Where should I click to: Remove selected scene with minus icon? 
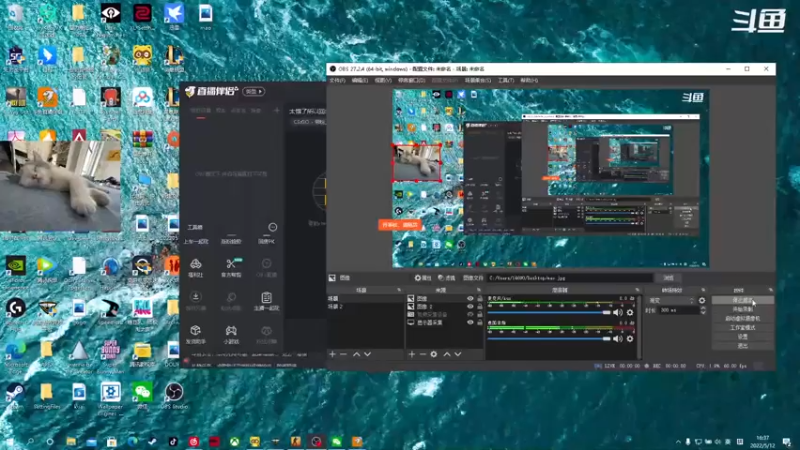point(343,354)
